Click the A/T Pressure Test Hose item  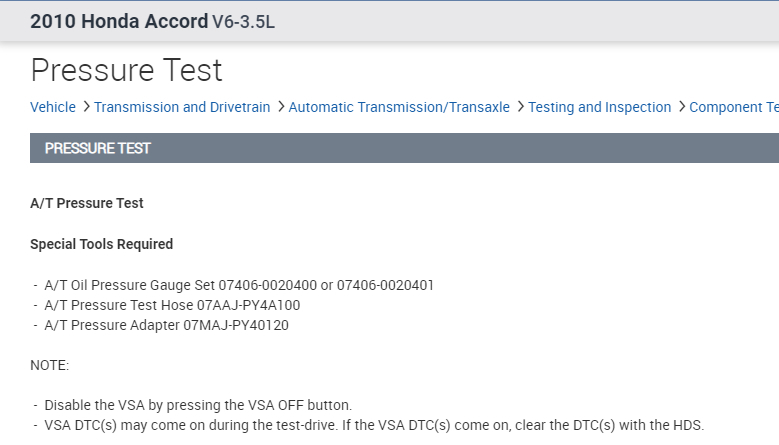coord(172,305)
